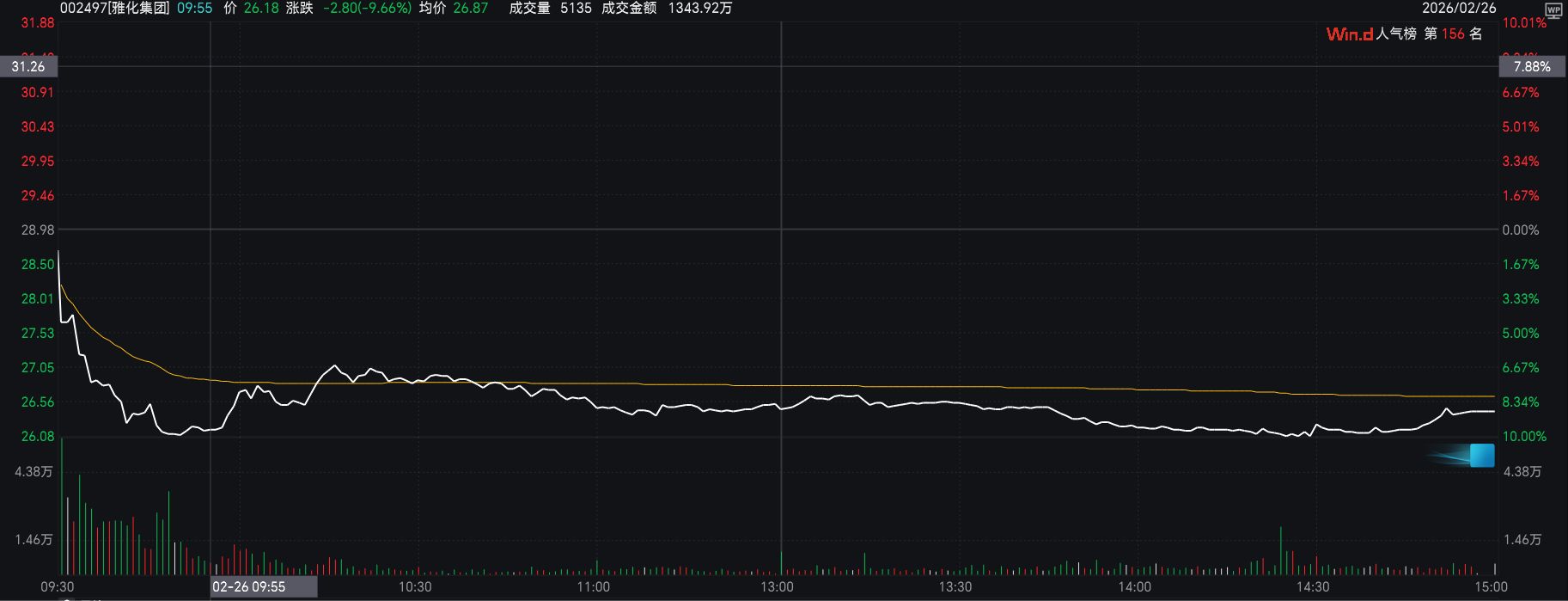Click the 10:30 time axis label
Screen dimensions: 1568x601
coord(416,587)
